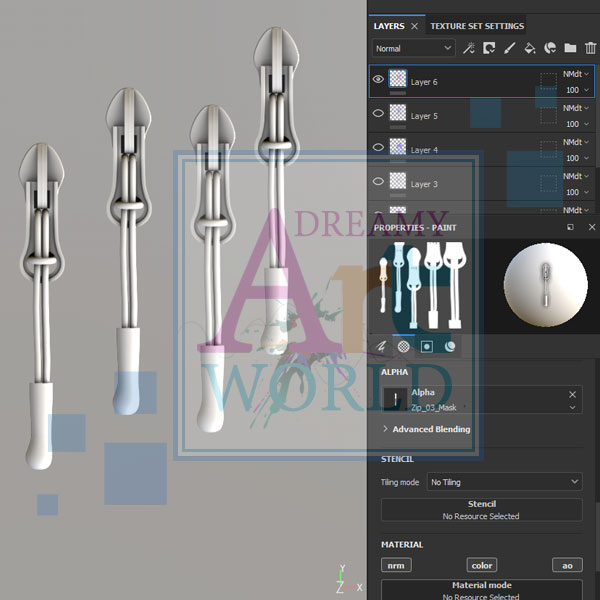Delete the selected layer with trash icon
Viewport: 600px width, 600px height.
pyautogui.click(x=590, y=48)
